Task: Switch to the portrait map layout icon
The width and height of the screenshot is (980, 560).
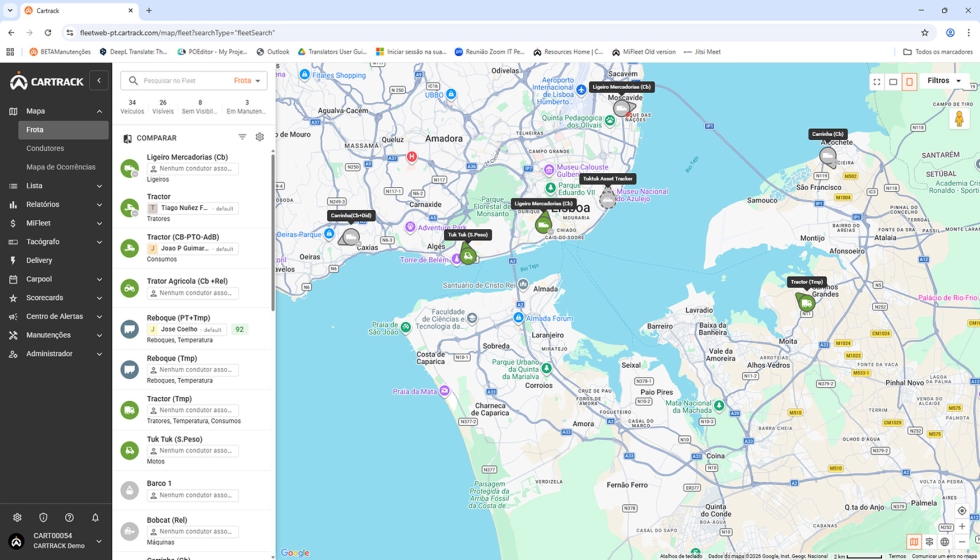Action: tap(909, 82)
